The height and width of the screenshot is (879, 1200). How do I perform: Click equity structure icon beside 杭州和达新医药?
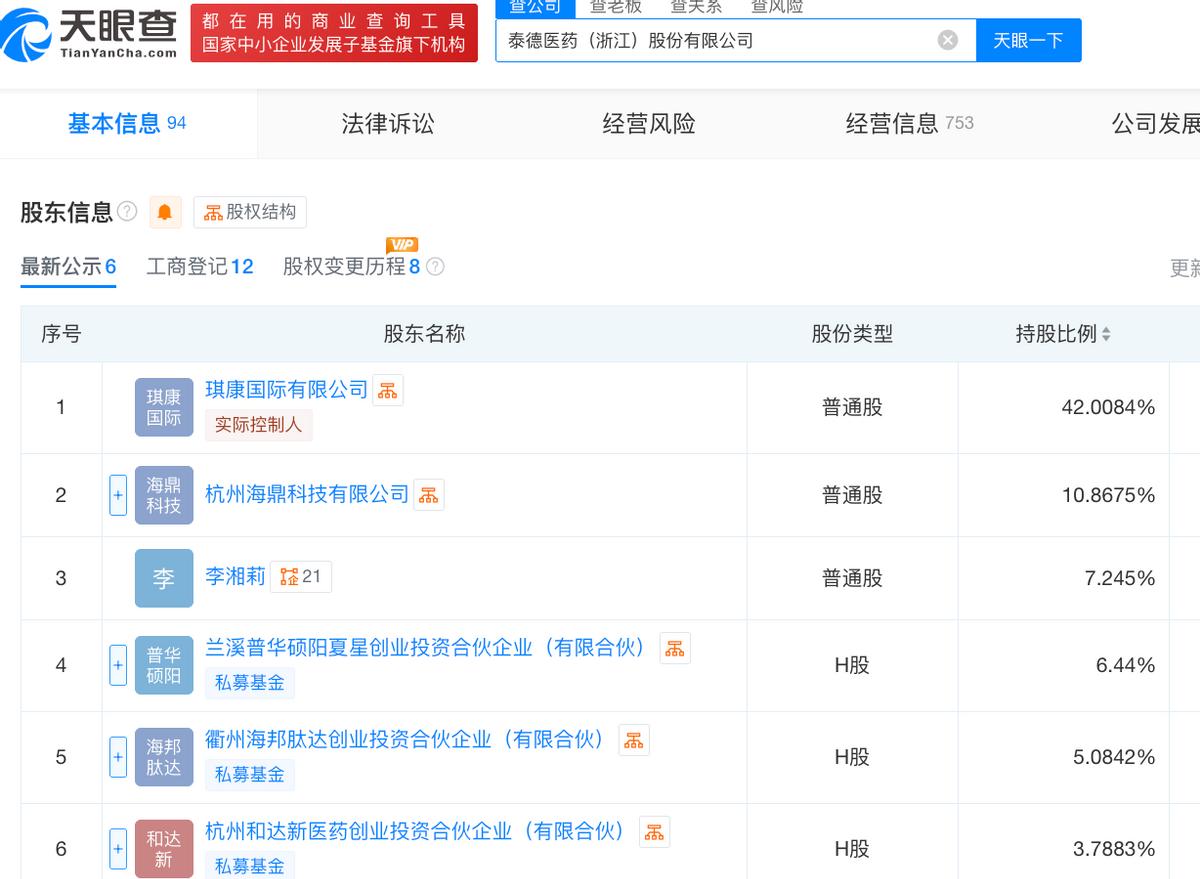(654, 832)
